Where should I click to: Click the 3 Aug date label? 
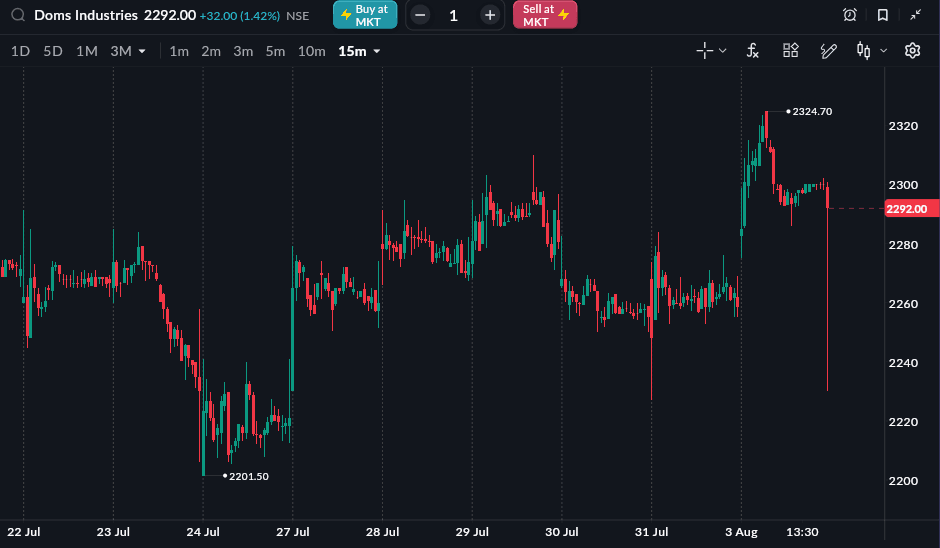pos(741,532)
